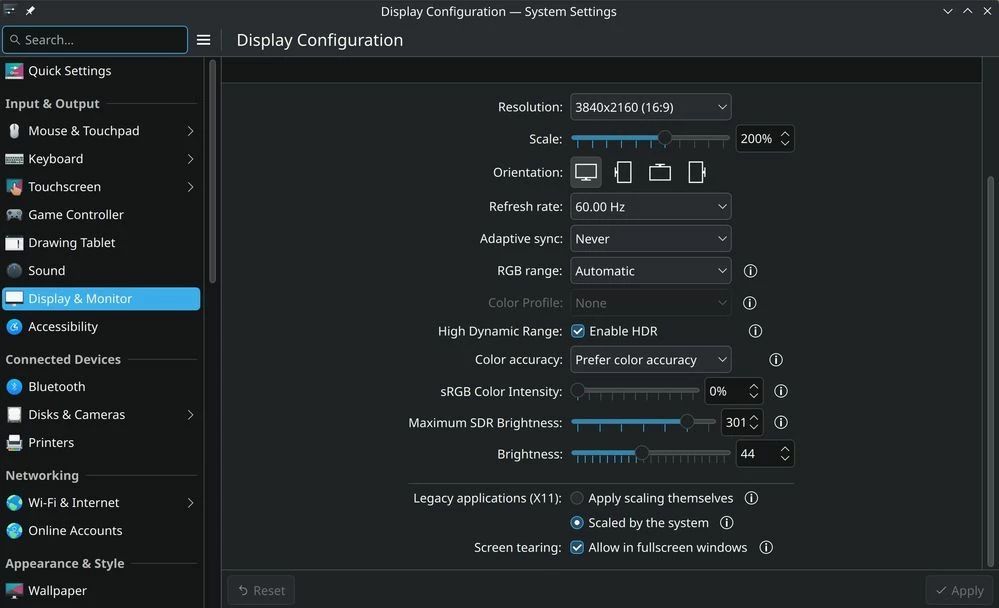Viewport: 999px width, 608px height.
Task: Toggle Allow in fullscreen windows checkbox
Action: (x=577, y=547)
